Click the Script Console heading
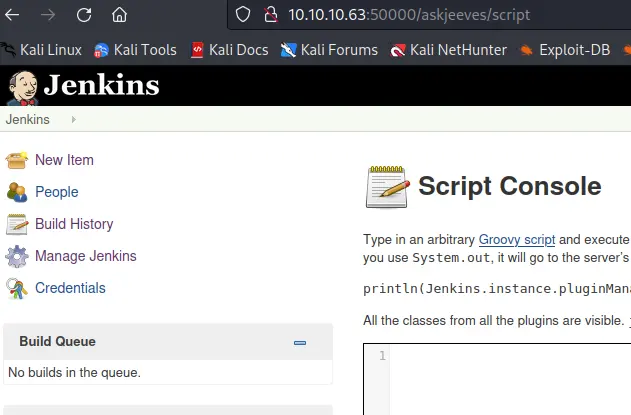Image resolution: width=631 pixels, height=415 pixels. pos(509,186)
